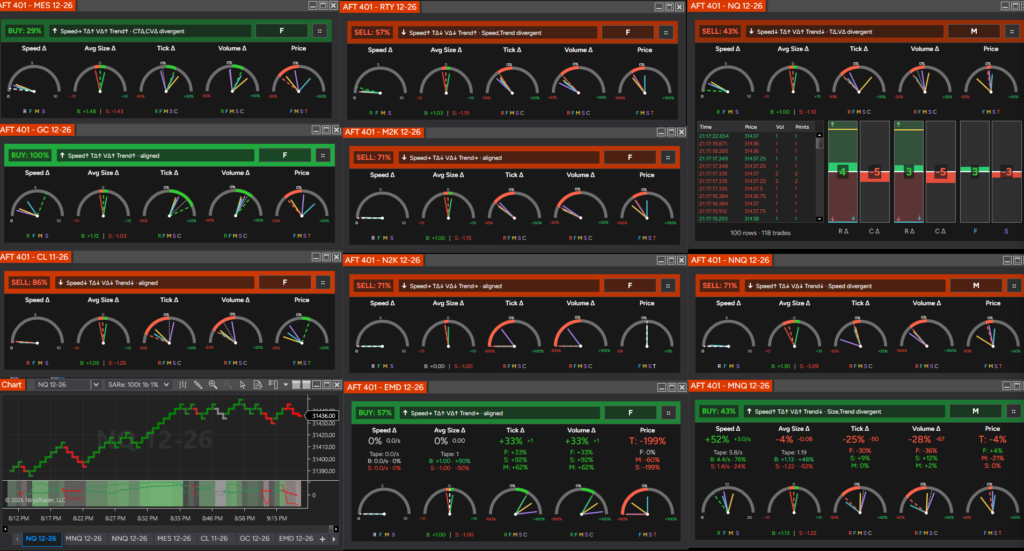Viewport: 1024px width, 551px height.
Task: Click the first grey link square in Chart toolbar
Action: point(296,385)
